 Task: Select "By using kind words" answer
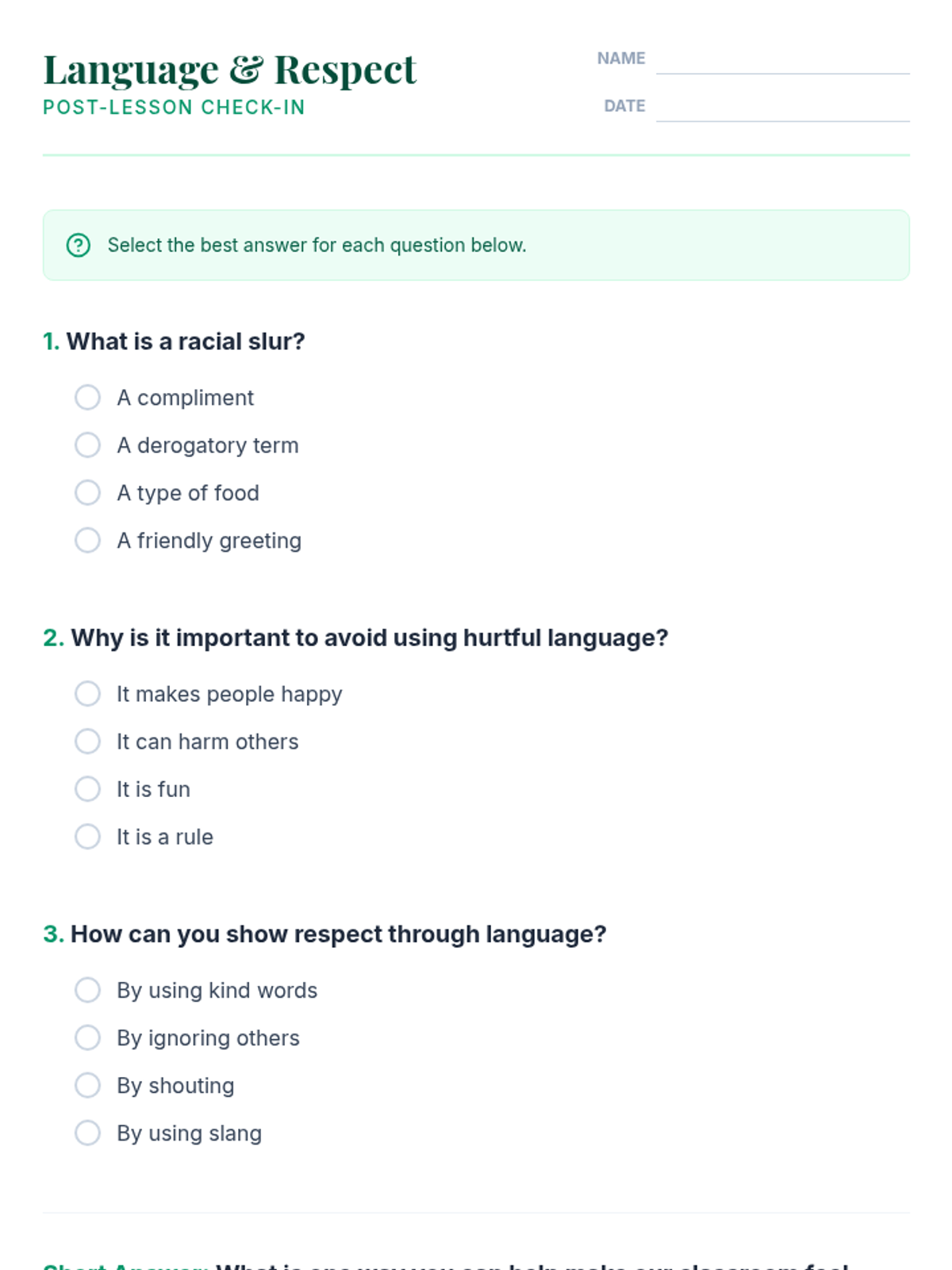tap(87, 990)
